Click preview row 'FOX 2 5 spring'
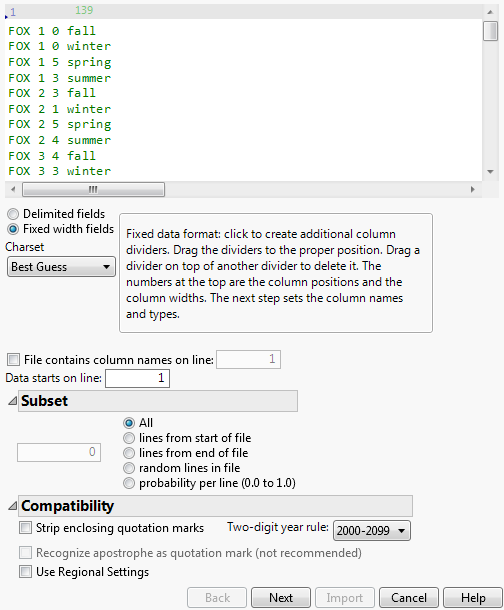This screenshot has width=504, height=610. (60, 124)
